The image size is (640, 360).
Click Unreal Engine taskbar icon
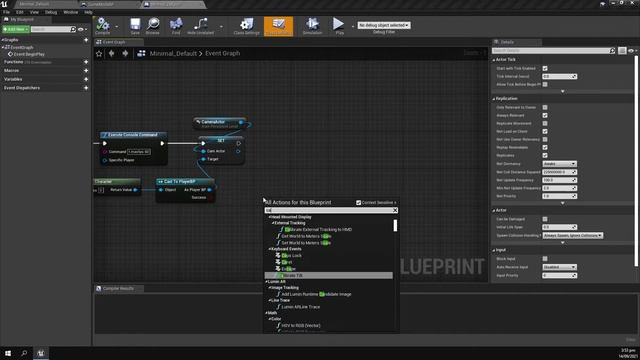(x=40, y=353)
